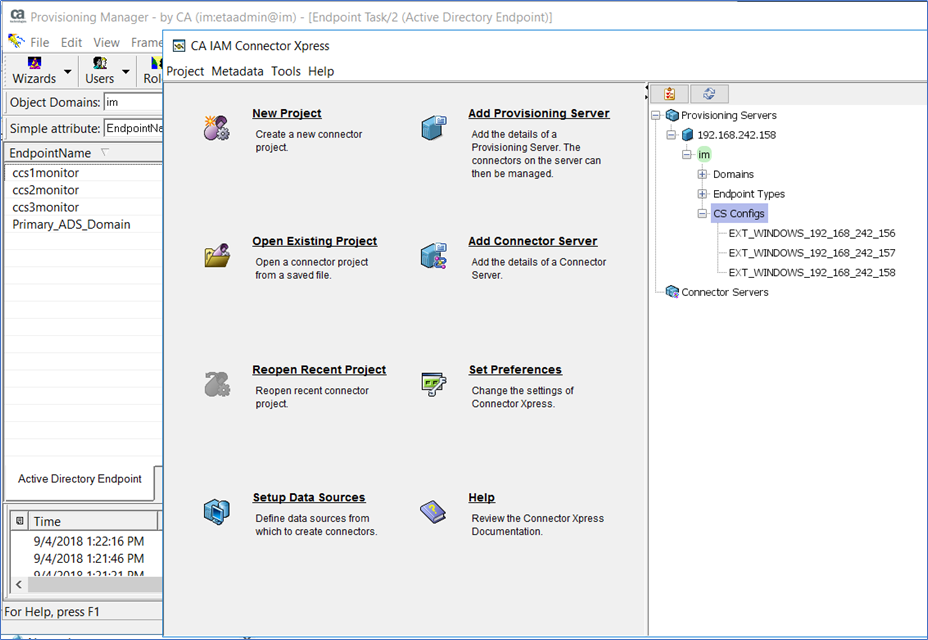Screen dimensions: 928x640
Task: Click the Add Connector Server link
Action: point(533,241)
